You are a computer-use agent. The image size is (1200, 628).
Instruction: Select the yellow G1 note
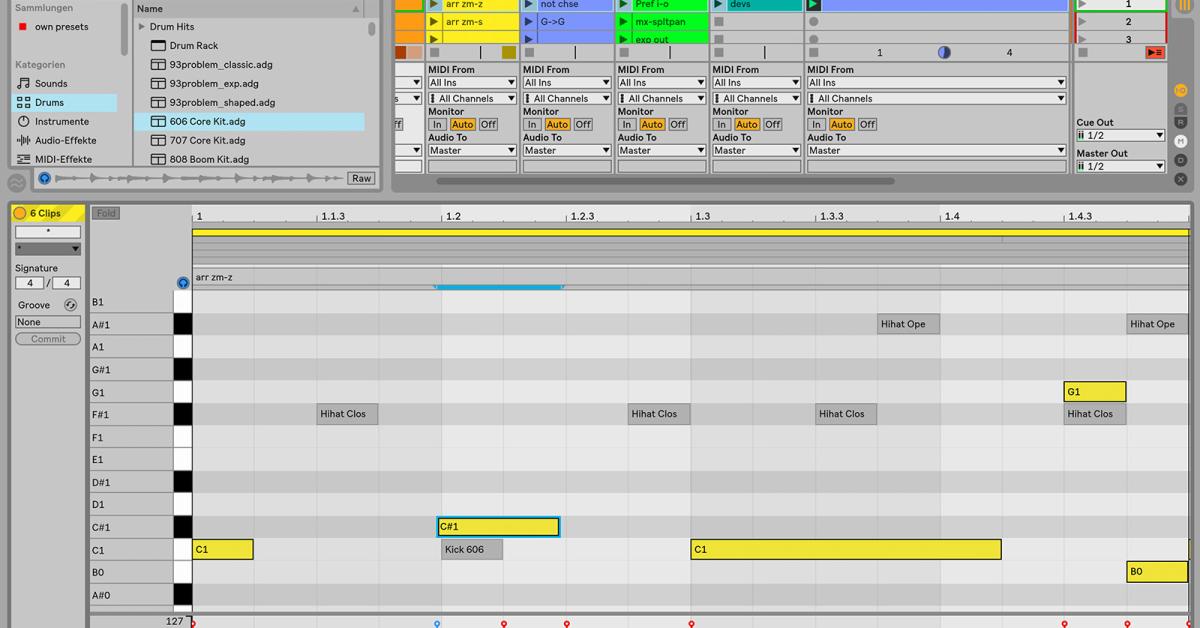1095,392
